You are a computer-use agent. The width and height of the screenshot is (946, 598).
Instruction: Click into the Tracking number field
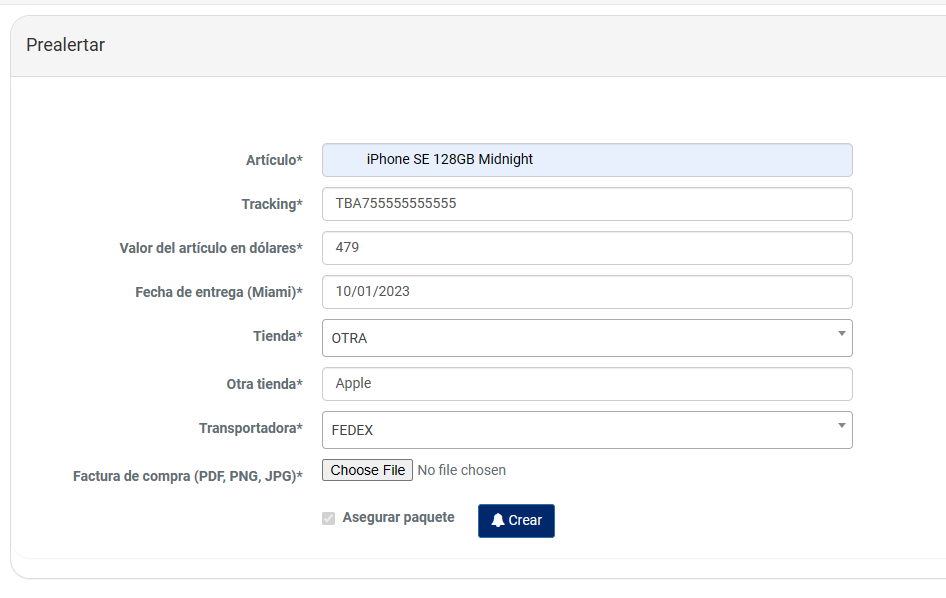(586, 204)
